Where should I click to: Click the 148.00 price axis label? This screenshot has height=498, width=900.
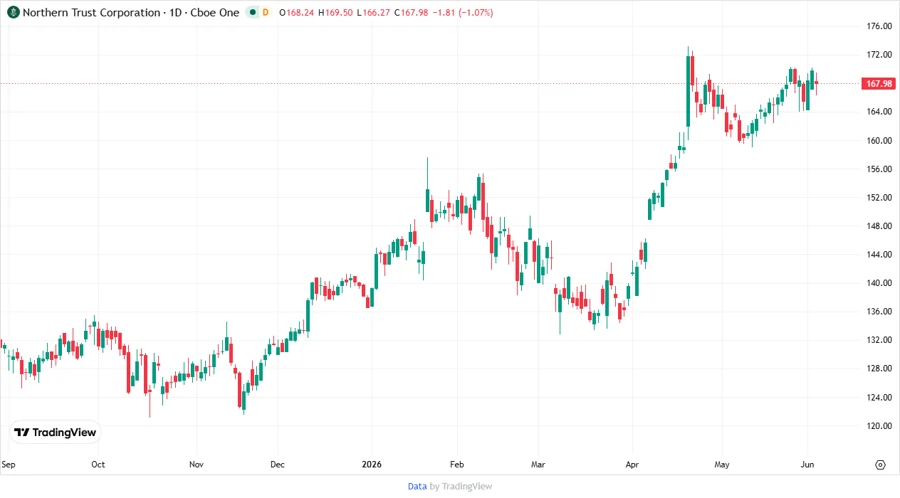(879, 226)
